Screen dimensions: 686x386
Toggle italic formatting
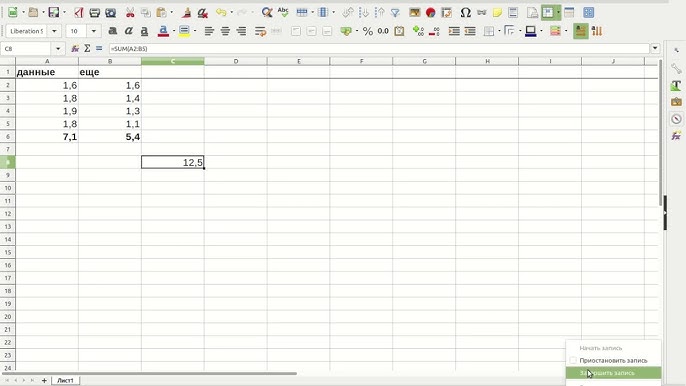click(128, 31)
